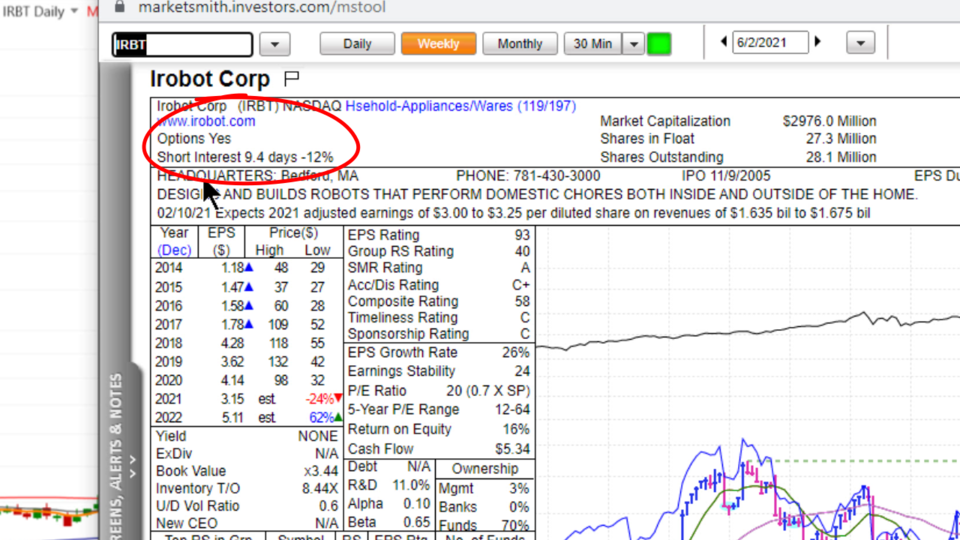Screen dimensions: 960x540
Task: Open the 30 Min interval dropdown arrow
Action: [x=634, y=44]
